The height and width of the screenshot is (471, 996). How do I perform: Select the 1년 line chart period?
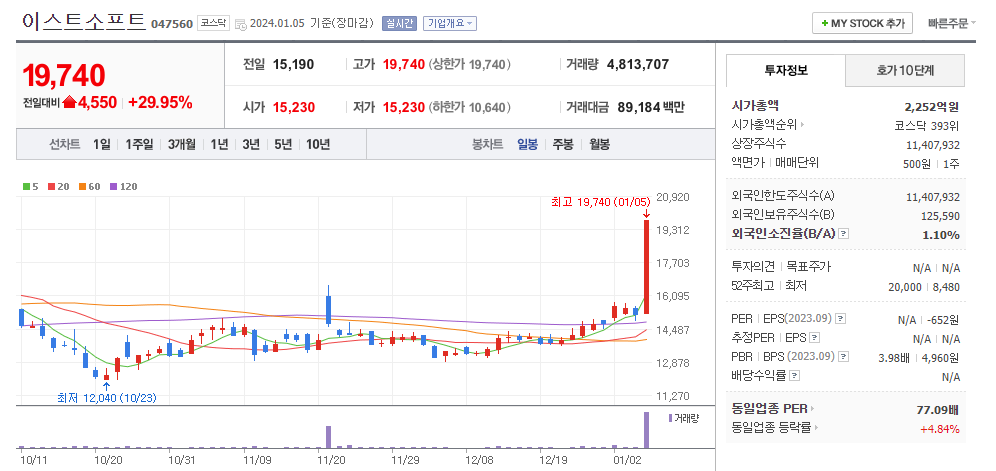(219, 144)
